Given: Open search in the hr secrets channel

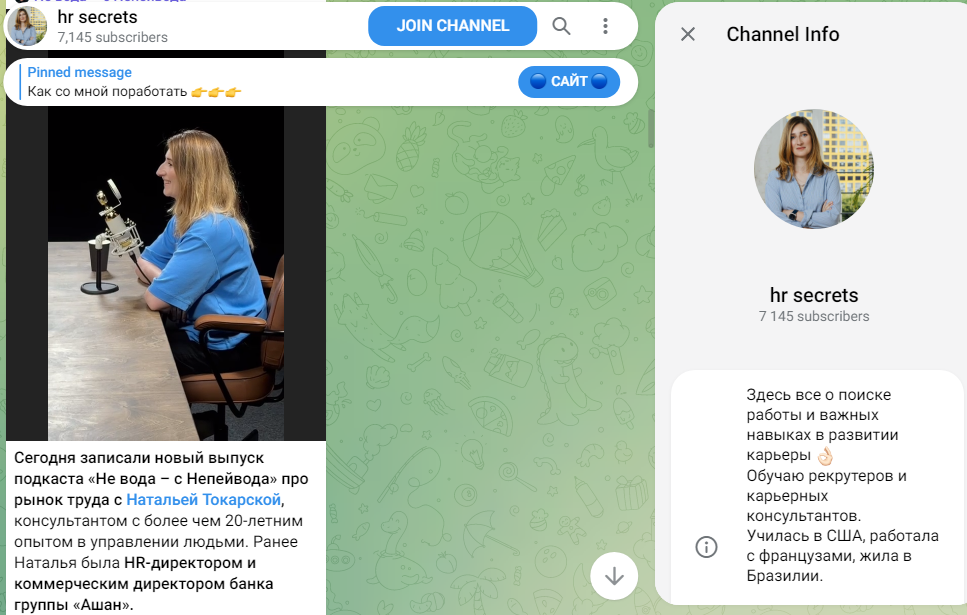Looking at the screenshot, I should click(561, 26).
